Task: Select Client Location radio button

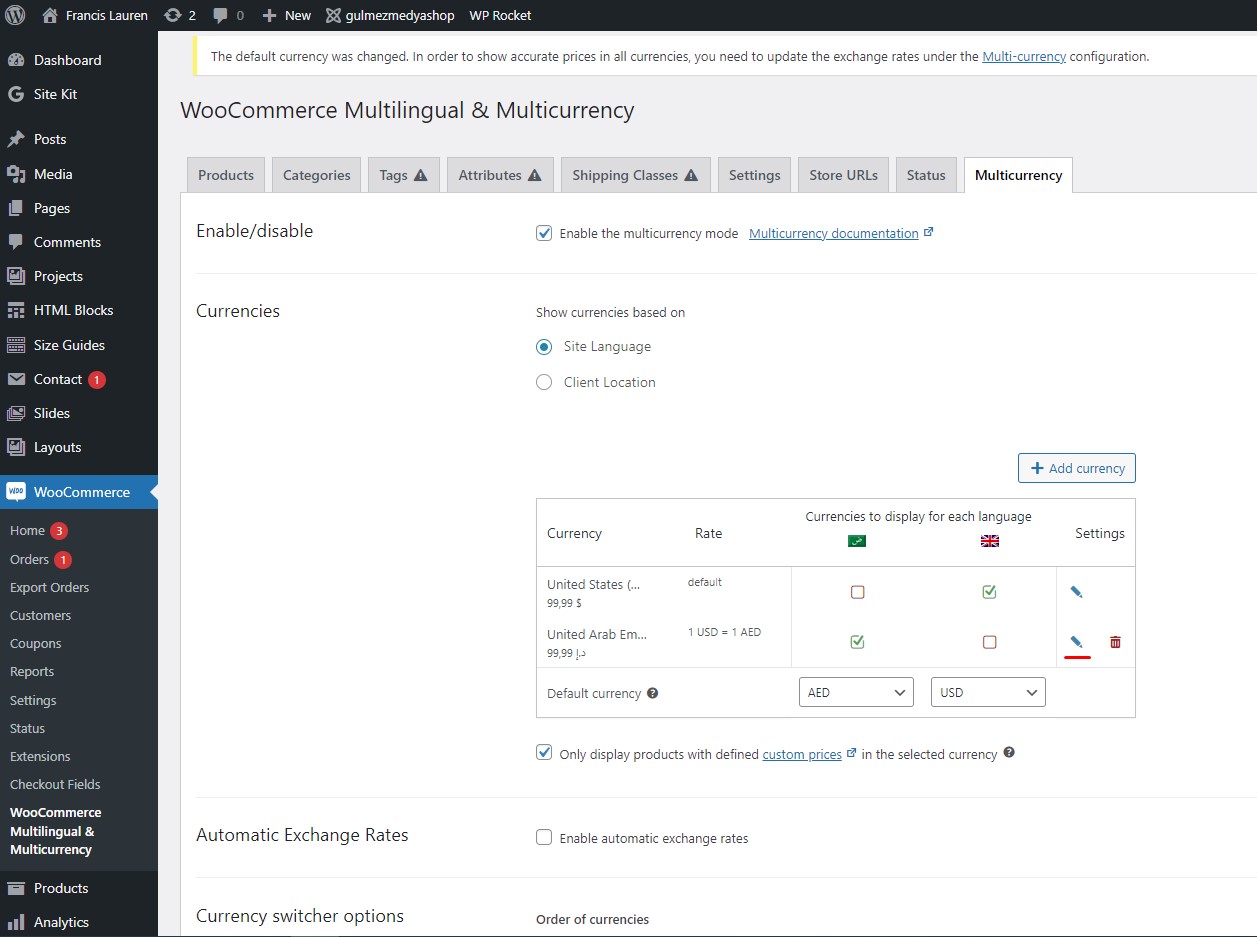Action: coord(544,382)
